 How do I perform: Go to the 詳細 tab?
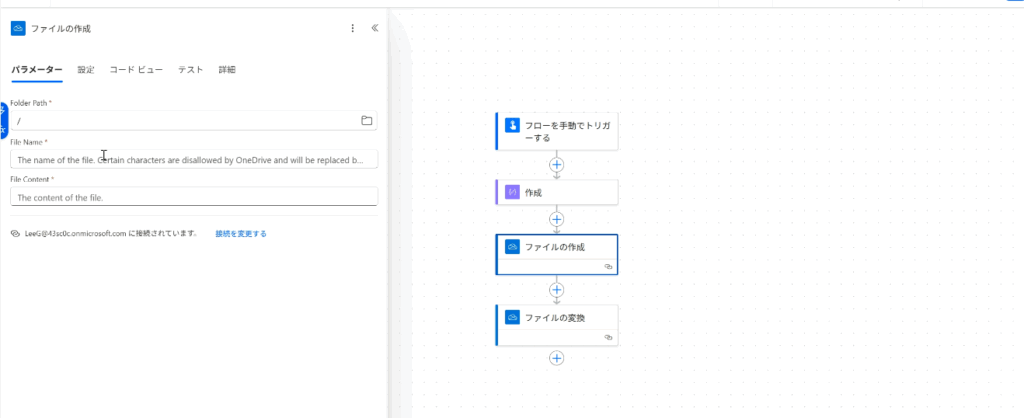tap(227, 70)
